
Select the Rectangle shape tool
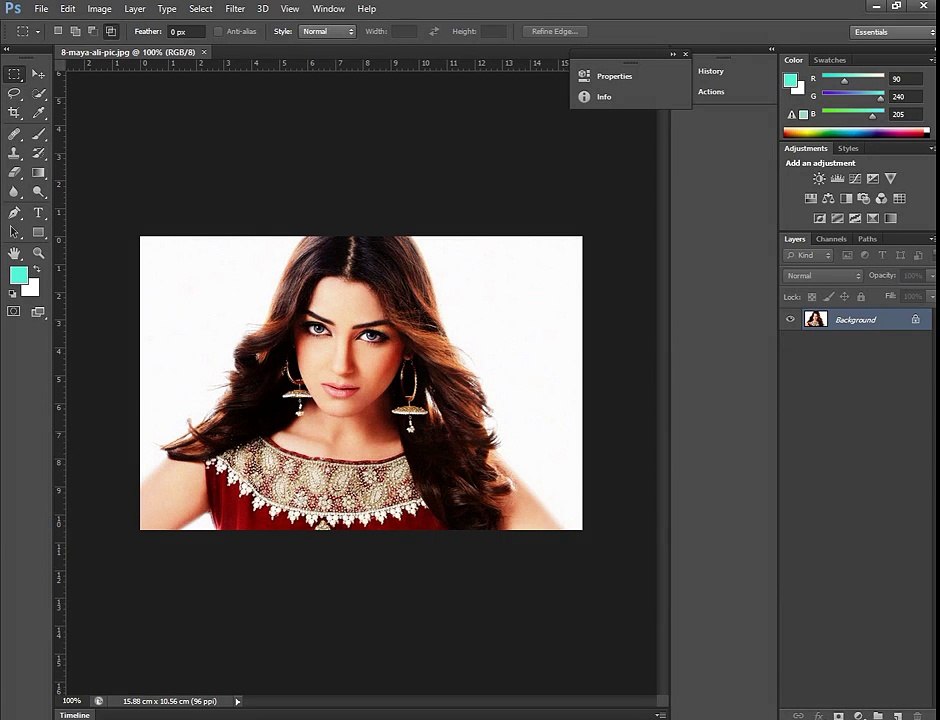coord(38,232)
